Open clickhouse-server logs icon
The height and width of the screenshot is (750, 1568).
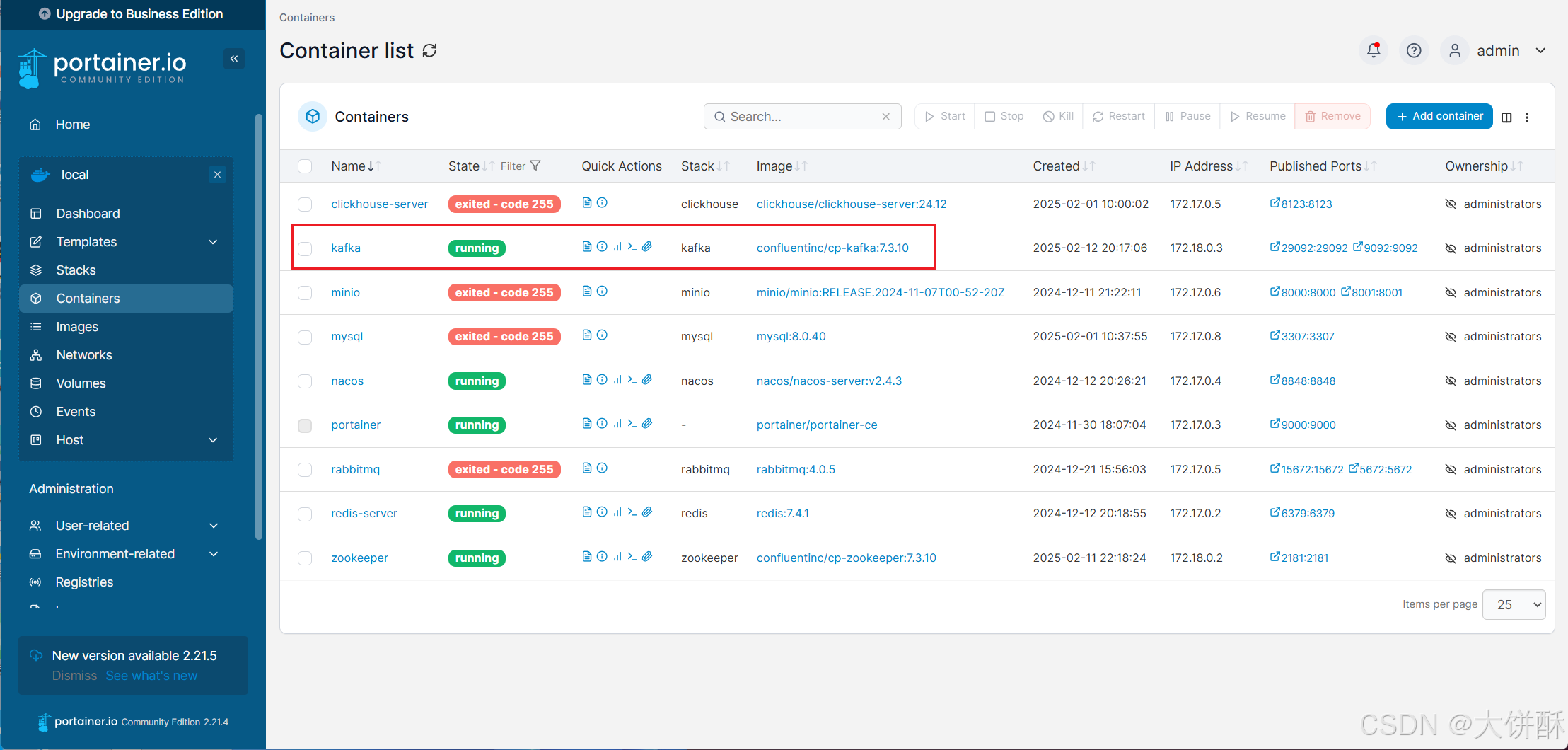coord(587,203)
